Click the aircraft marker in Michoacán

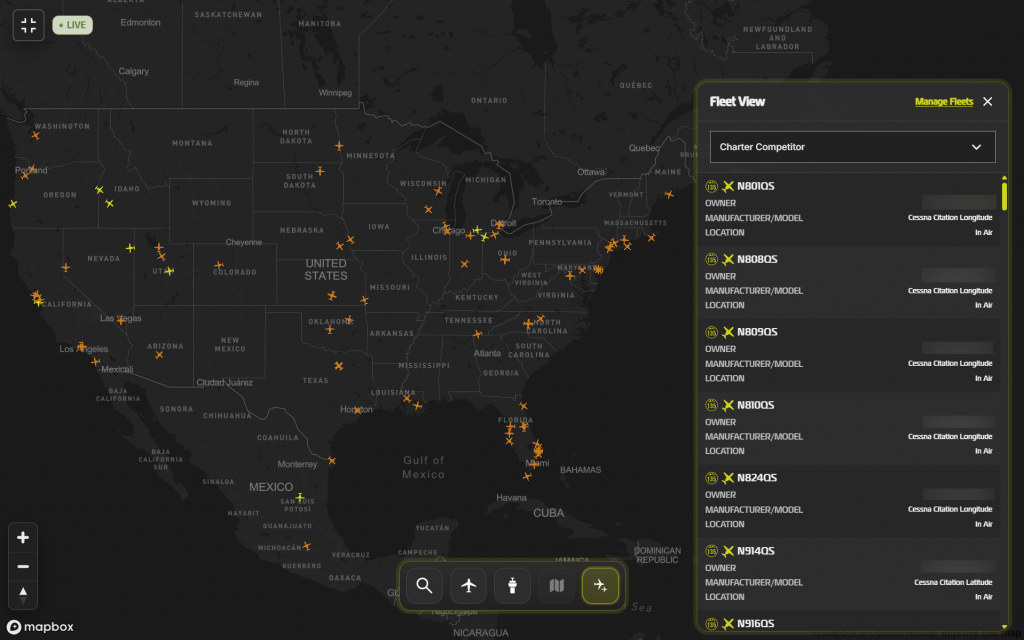306,546
